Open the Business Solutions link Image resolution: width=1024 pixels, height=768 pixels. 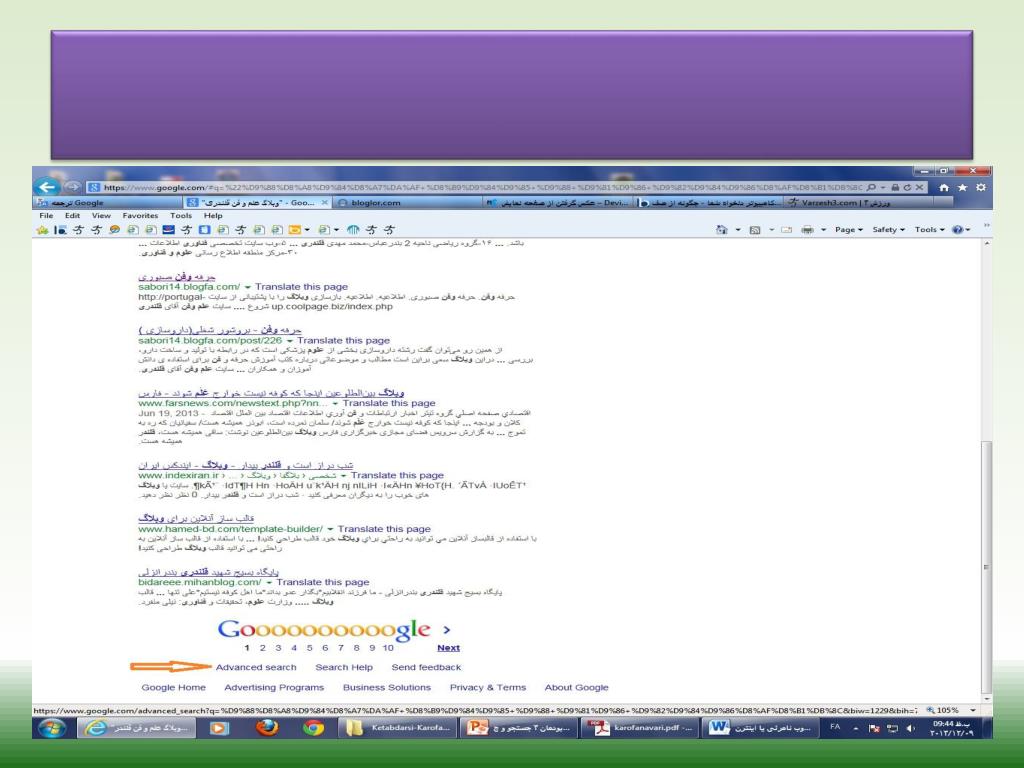pos(387,688)
